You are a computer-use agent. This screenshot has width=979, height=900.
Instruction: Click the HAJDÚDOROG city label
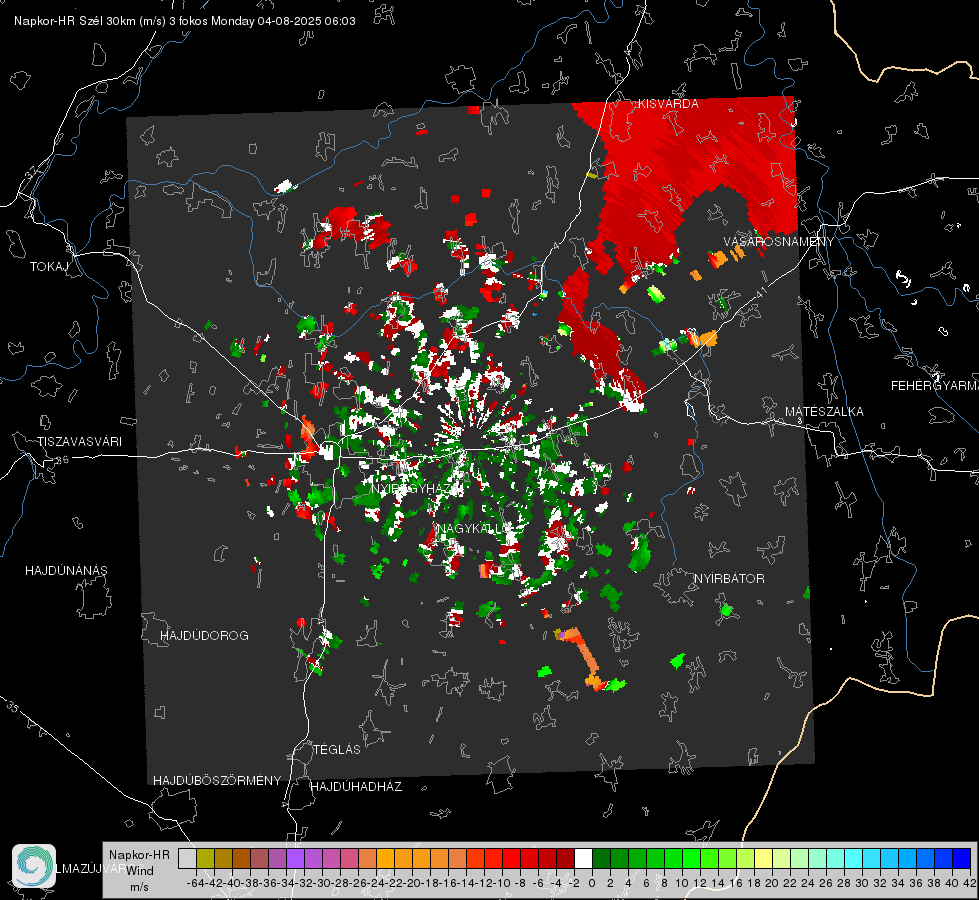point(204,636)
